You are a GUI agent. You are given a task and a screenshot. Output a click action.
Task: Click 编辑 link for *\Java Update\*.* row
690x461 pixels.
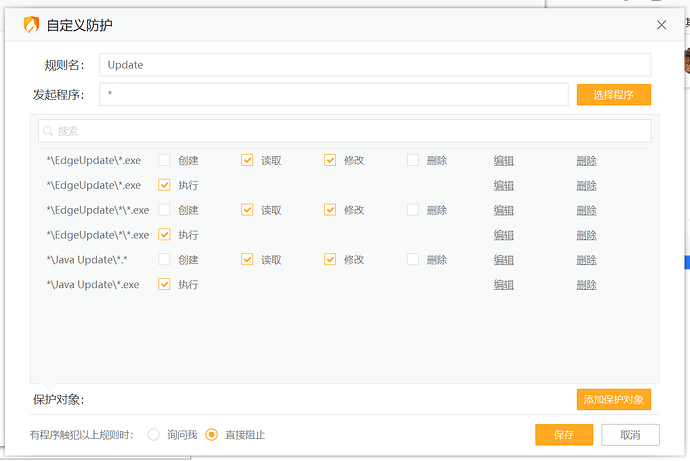pyautogui.click(x=503, y=260)
